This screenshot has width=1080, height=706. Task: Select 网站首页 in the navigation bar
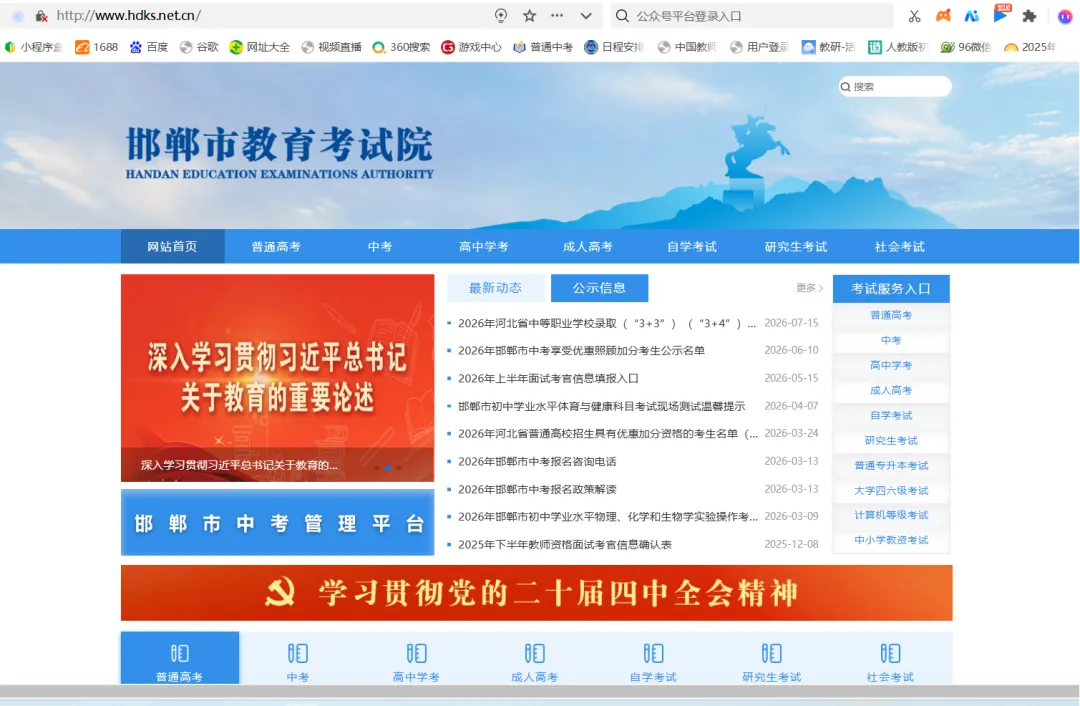[x=172, y=247]
